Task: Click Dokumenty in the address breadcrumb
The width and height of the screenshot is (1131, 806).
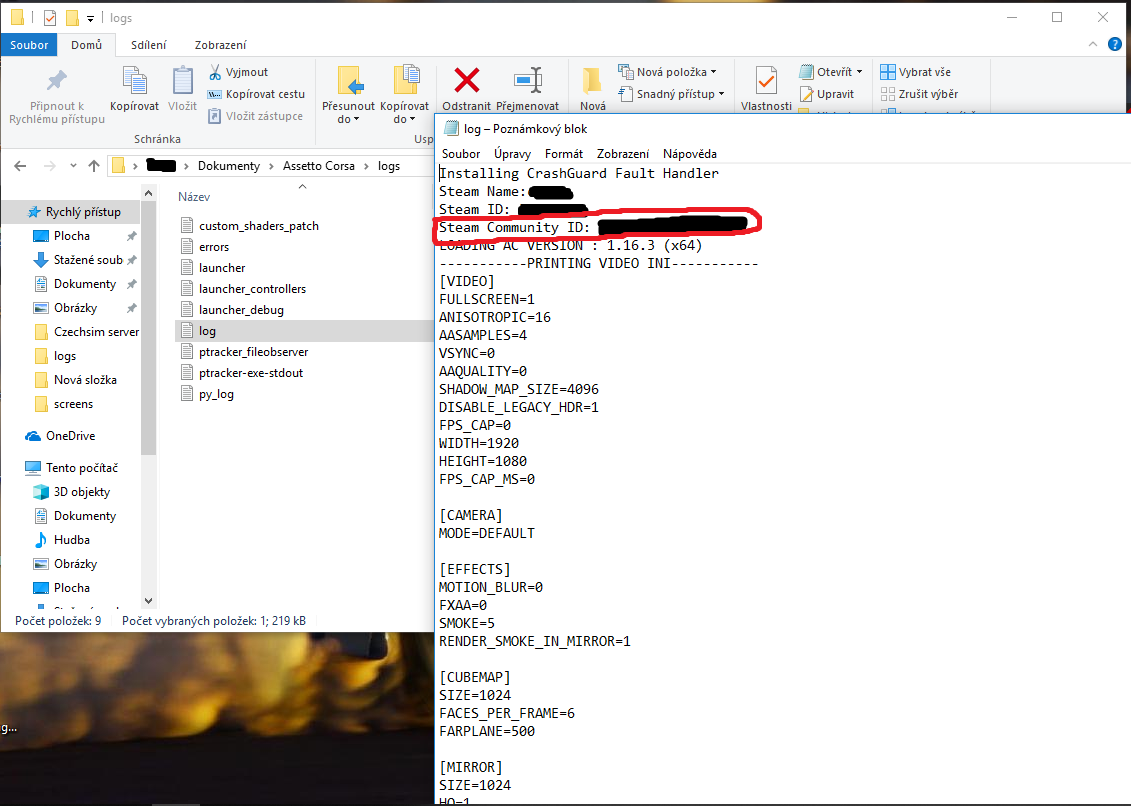Action: pos(229,166)
